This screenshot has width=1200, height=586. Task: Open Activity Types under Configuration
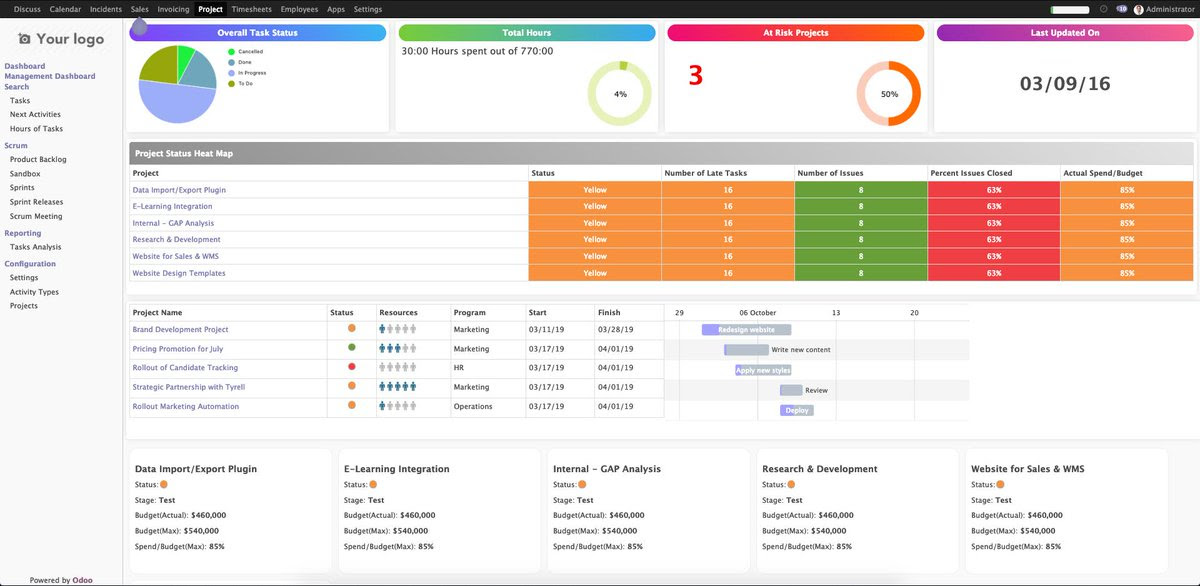(x=34, y=292)
